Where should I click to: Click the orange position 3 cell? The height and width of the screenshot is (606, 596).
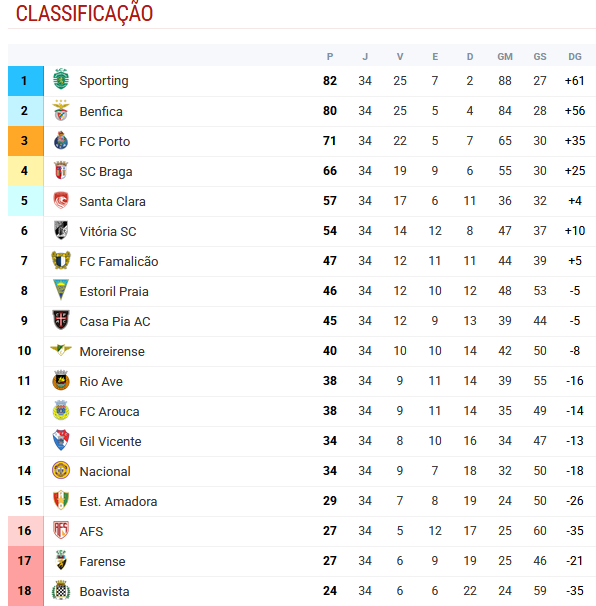click(x=26, y=141)
